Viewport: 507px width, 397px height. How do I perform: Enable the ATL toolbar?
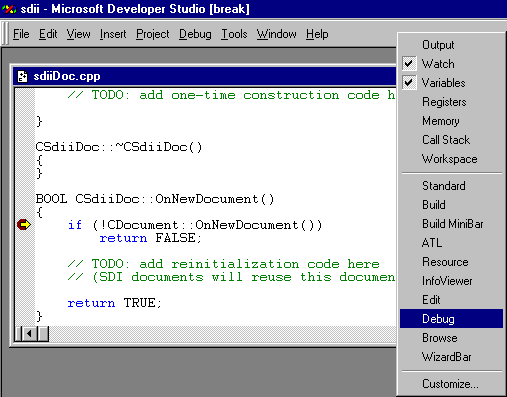pos(451,243)
